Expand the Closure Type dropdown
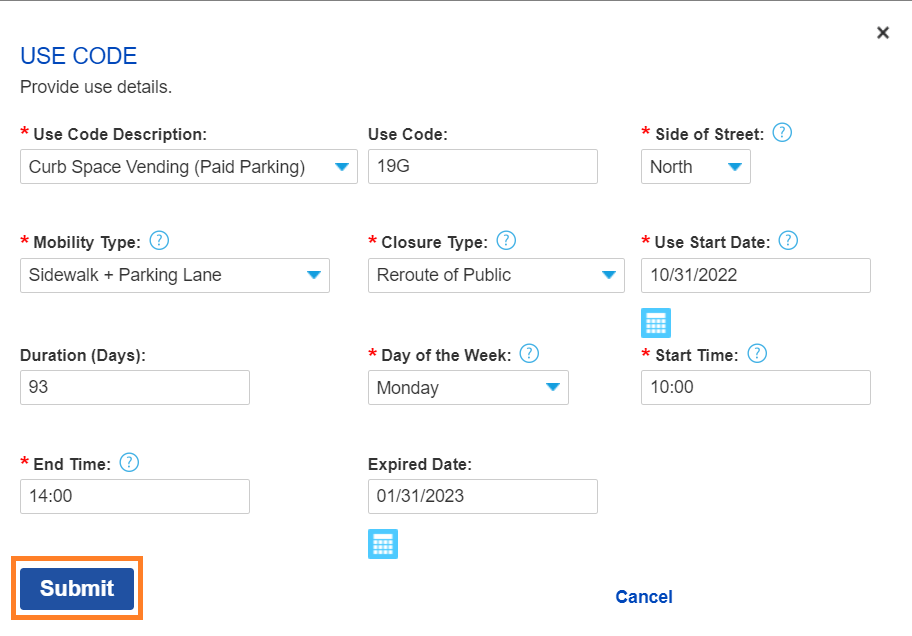 click(x=496, y=275)
